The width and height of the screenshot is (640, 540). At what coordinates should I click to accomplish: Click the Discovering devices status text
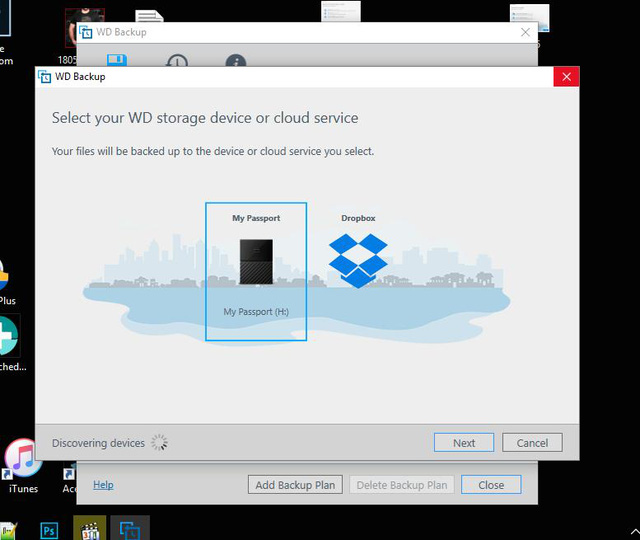click(x=98, y=443)
